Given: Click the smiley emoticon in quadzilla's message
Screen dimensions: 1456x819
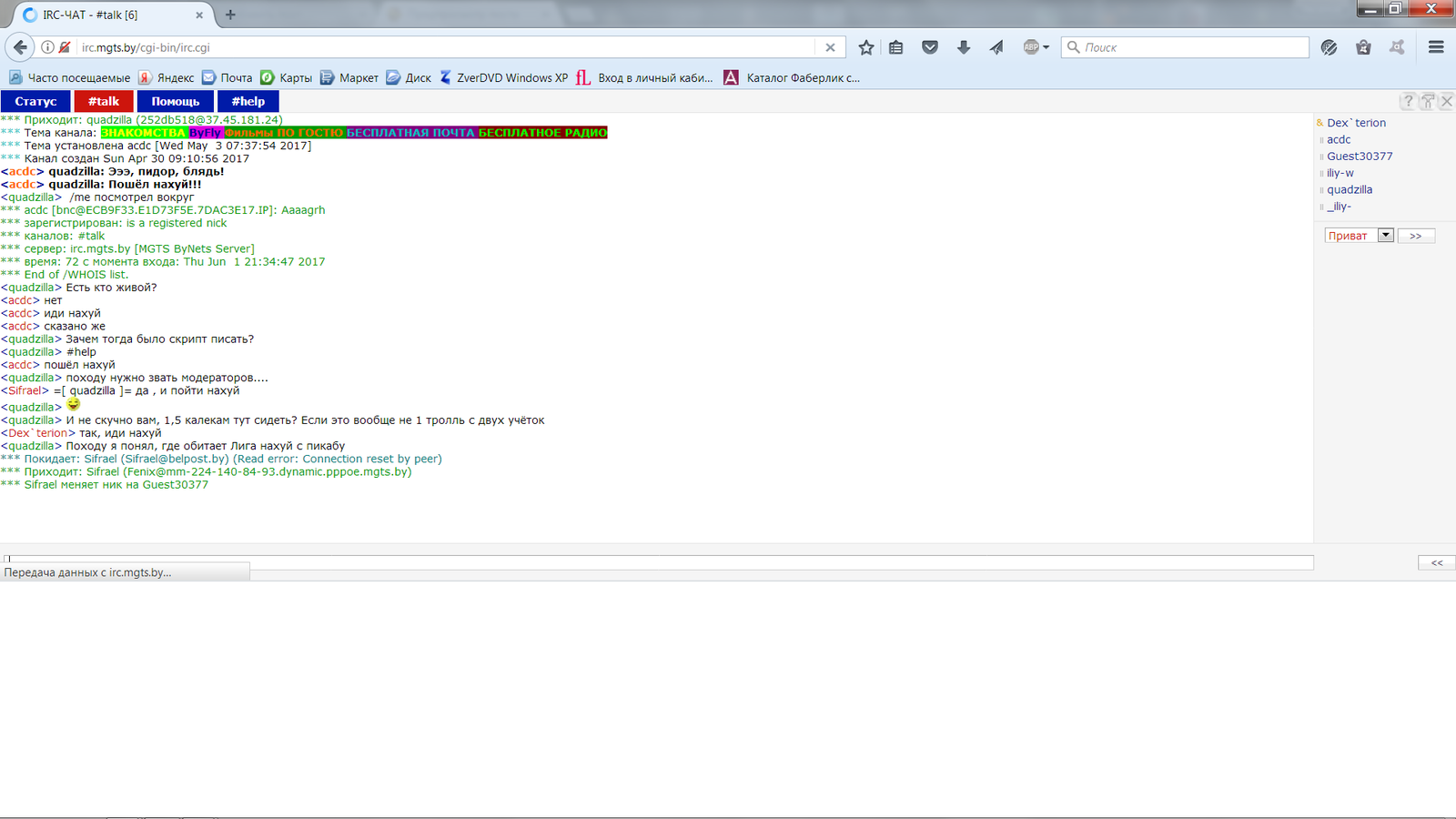Looking at the screenshot, I should click(x=74, y=403).
